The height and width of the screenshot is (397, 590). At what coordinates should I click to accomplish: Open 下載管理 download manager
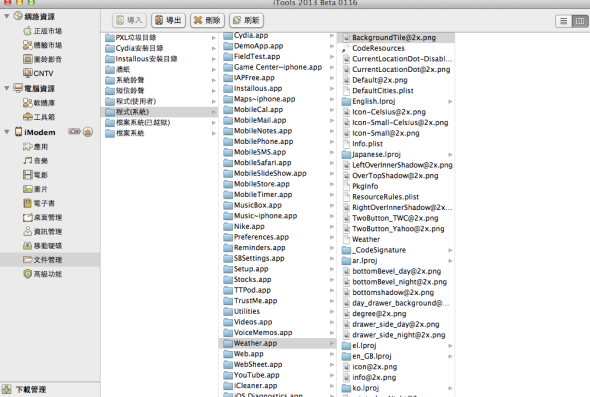click(x=24, y=389)
